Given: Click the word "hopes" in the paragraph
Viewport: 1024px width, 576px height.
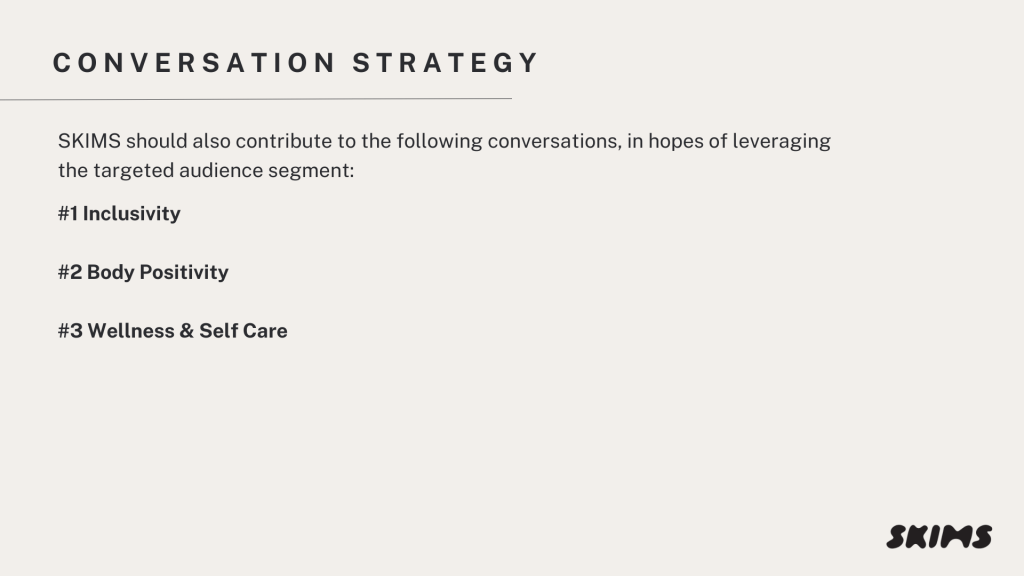Looking at the screenshot, I should click(674, 141).
